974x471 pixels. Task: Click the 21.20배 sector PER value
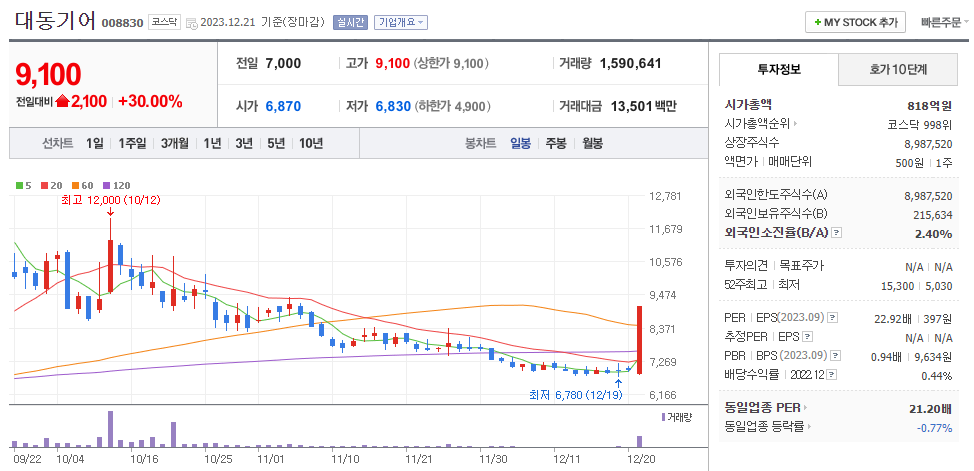pos(930,409)
